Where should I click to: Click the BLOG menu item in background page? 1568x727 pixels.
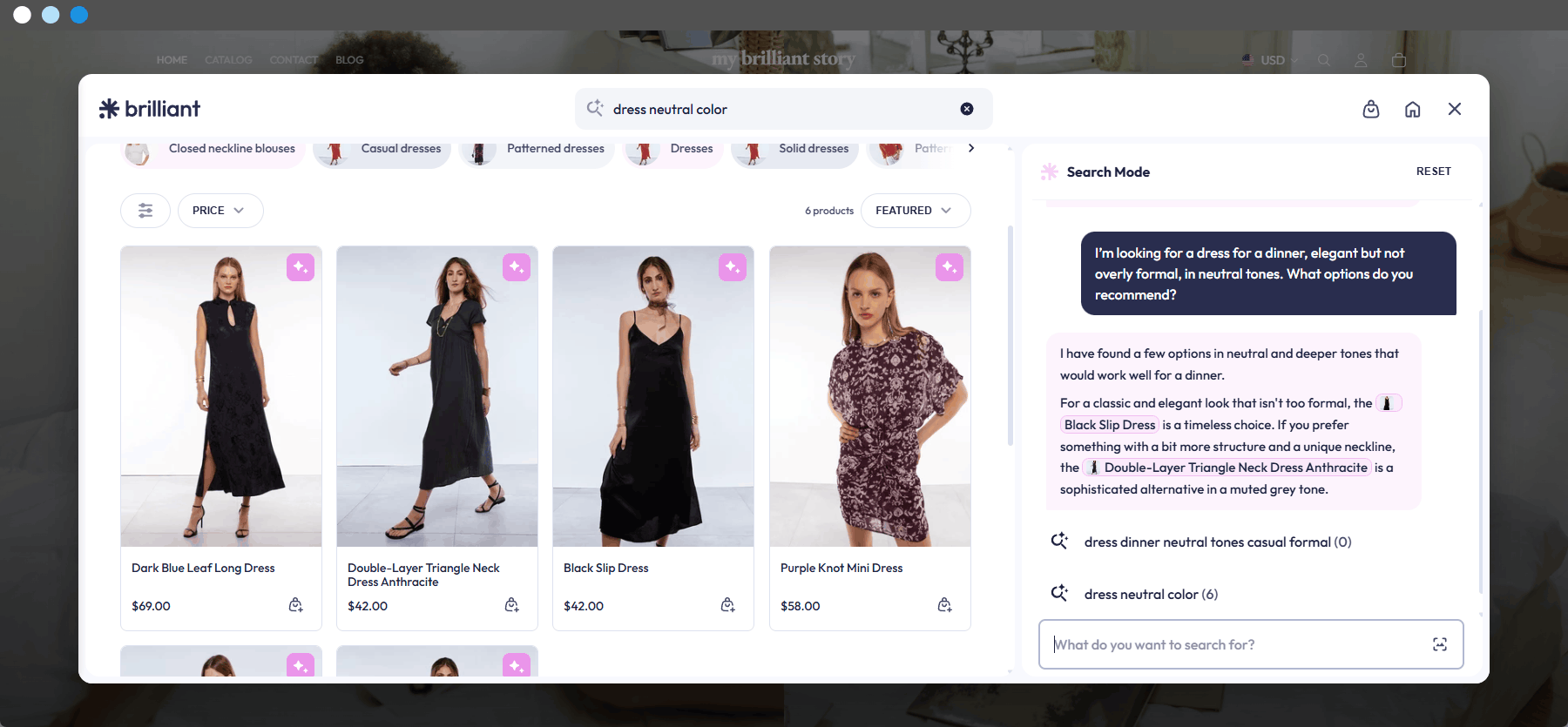(349, 60)
